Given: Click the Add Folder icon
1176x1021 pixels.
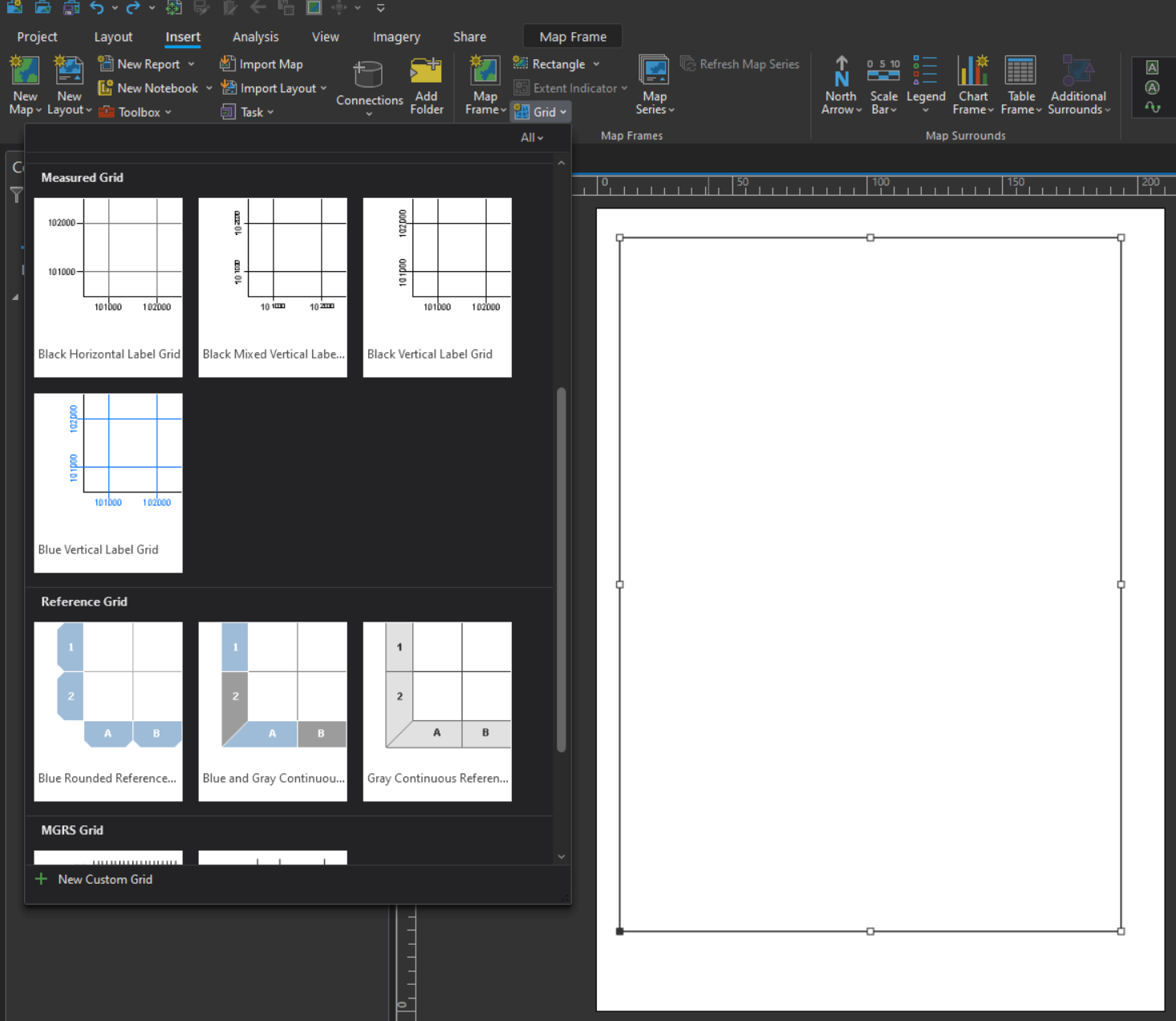Looking at the screenshot, I should coord(426,72).
